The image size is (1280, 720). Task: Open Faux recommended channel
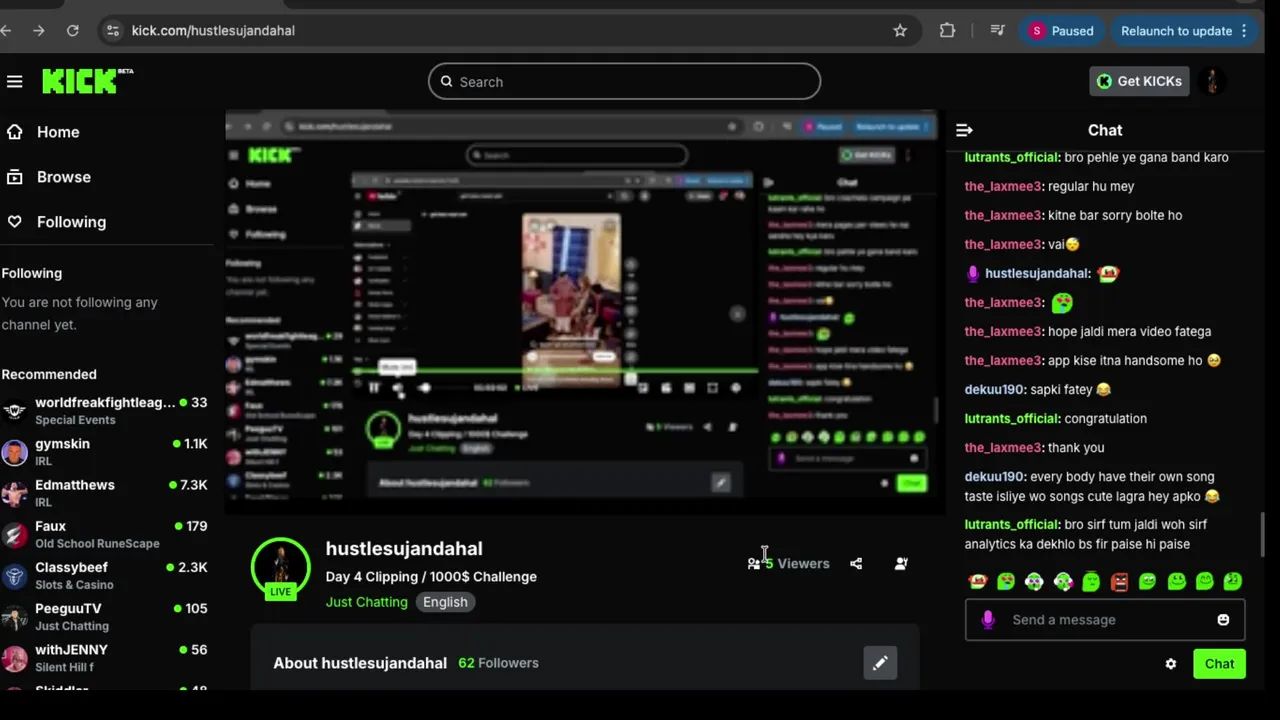click(x=105, y=534)
